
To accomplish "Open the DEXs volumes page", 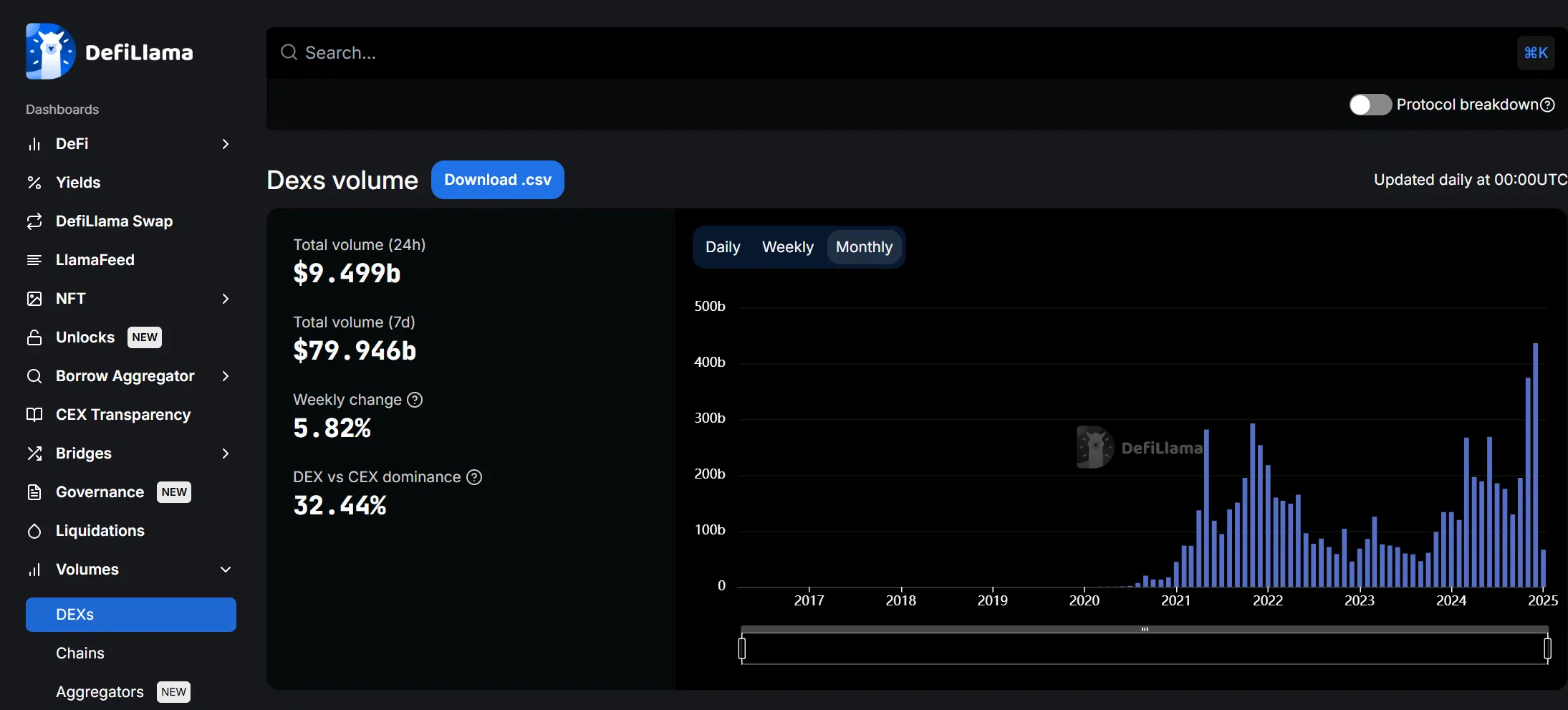I will (131, 615).
